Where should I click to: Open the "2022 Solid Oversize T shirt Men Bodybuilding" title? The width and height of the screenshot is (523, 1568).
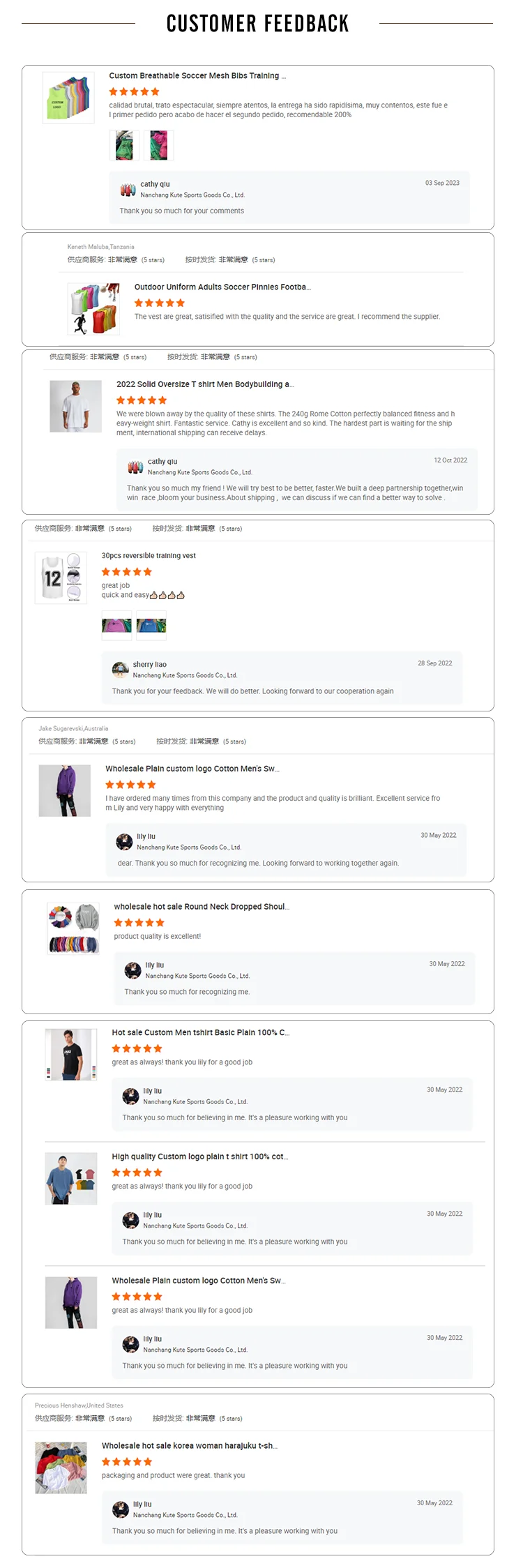click(205, 384)
